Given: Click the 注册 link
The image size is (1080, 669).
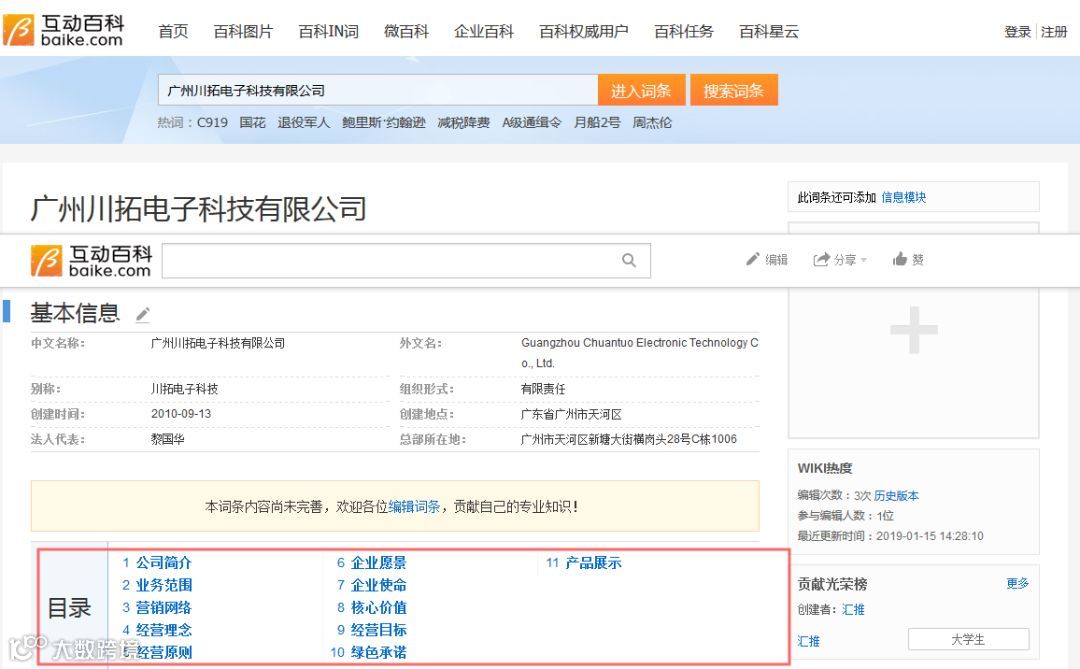Looking at the screenshot, I should click(x=1054, y=32).
